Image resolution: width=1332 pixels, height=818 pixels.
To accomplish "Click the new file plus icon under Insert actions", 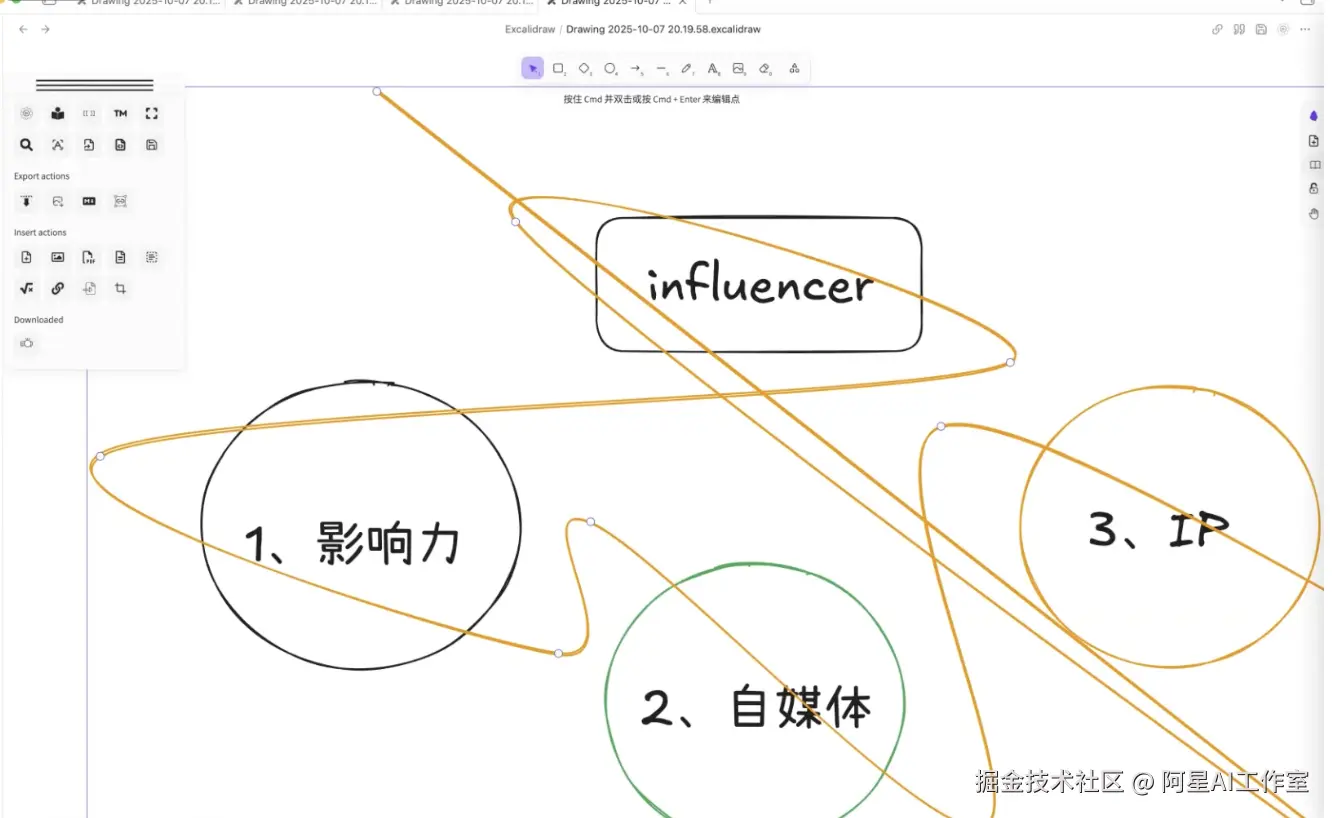I will click(x=27, y=257).
